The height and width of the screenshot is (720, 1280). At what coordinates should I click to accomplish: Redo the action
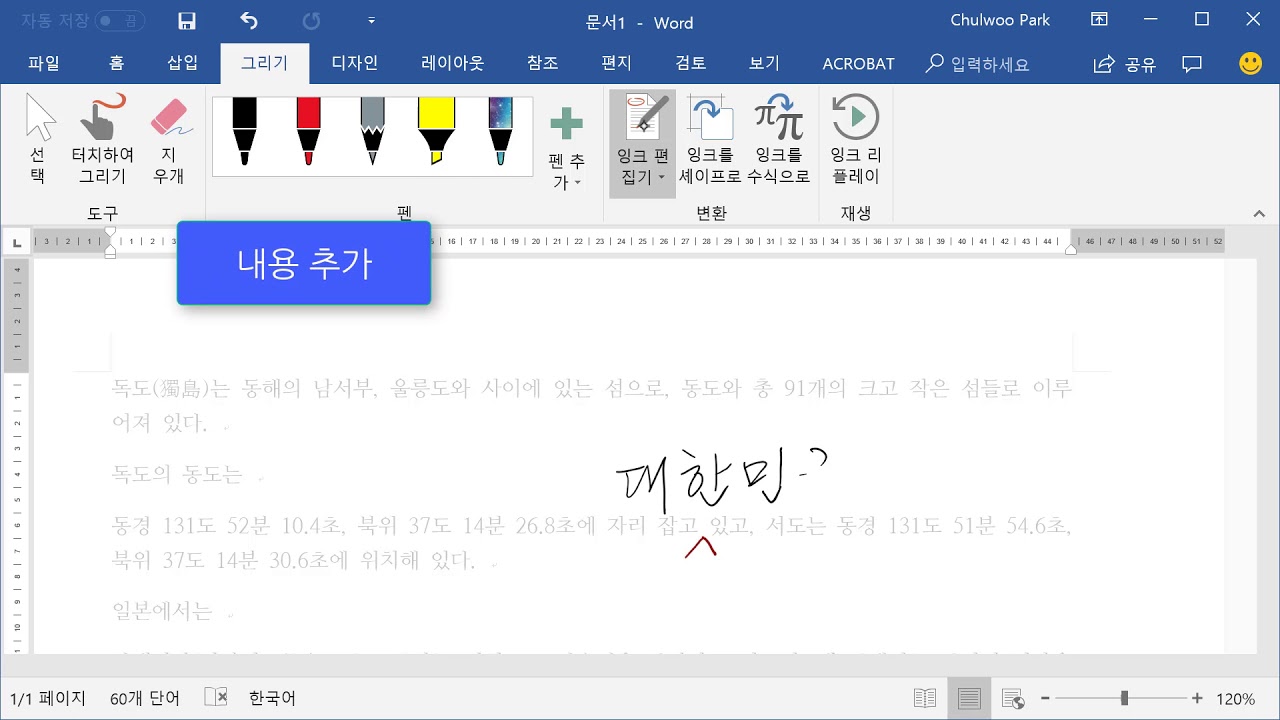[x=311, y=21]
